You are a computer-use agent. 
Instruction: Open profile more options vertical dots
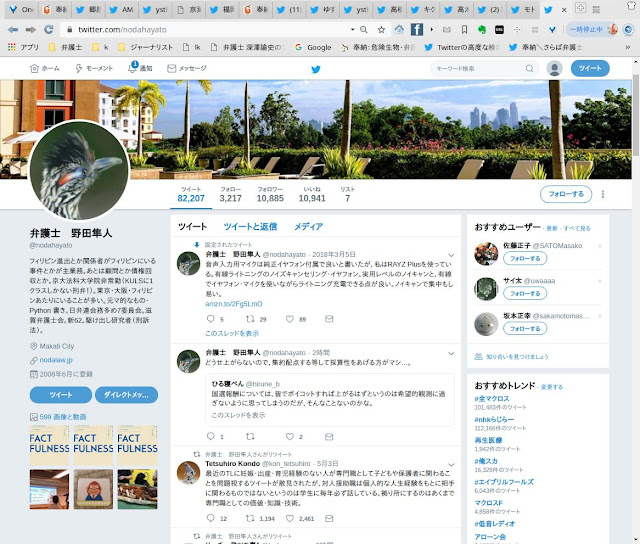coord(603,194)
